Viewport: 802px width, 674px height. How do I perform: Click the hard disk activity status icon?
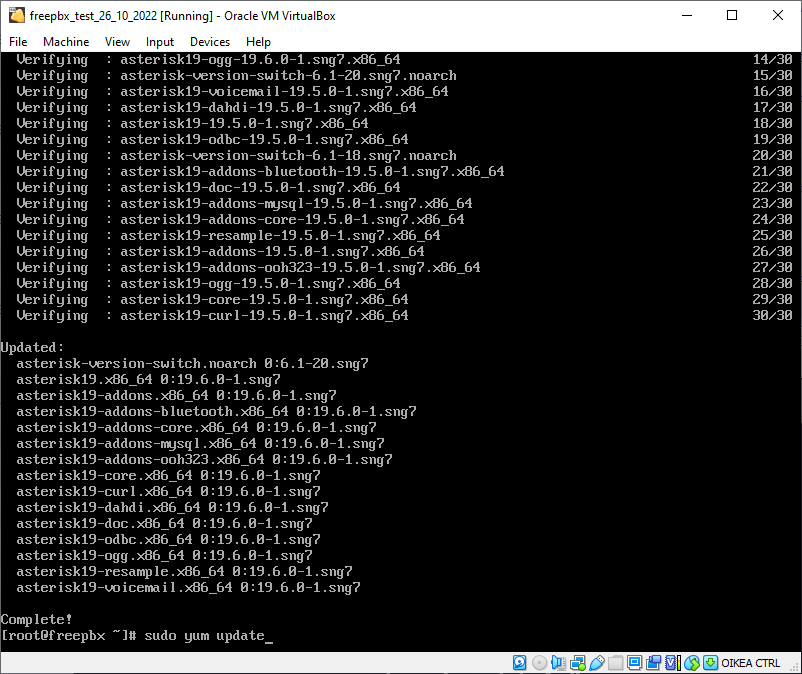[520, 663]
